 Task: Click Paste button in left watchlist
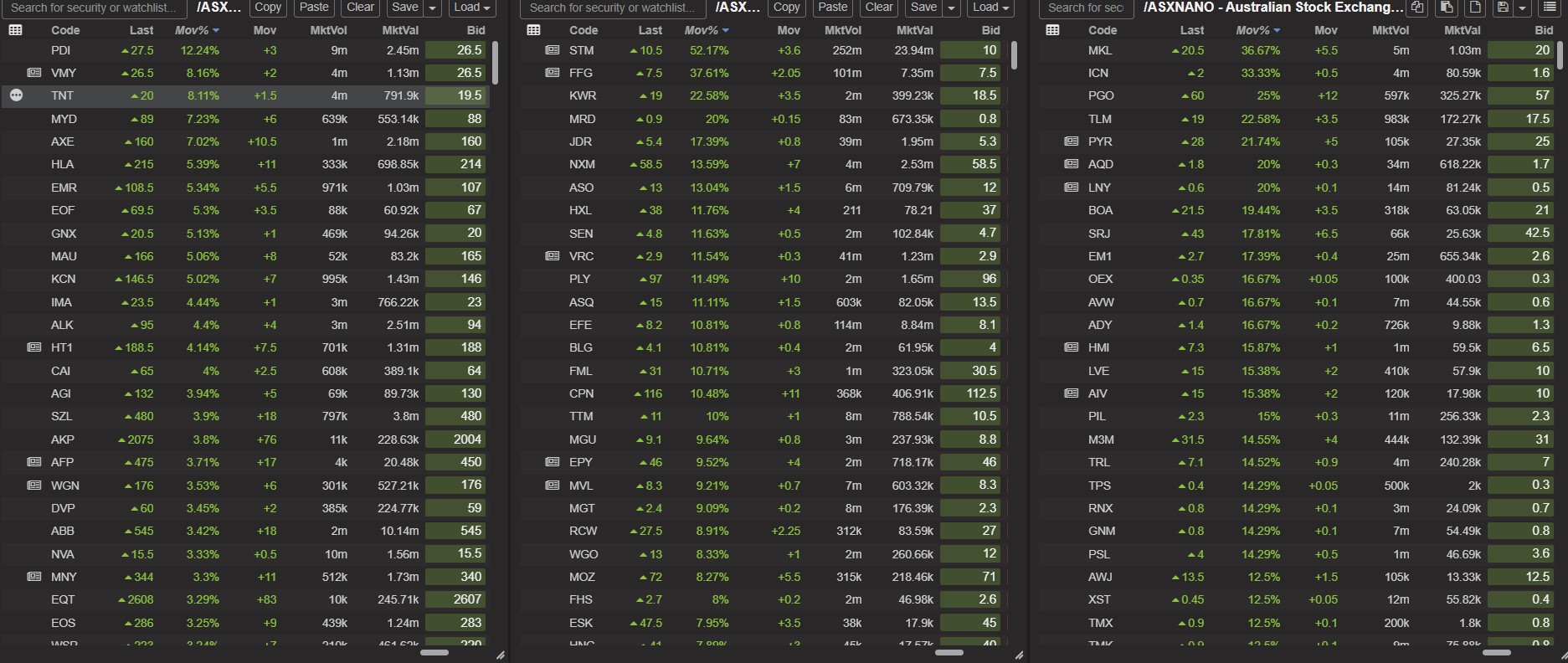[314, 8]
